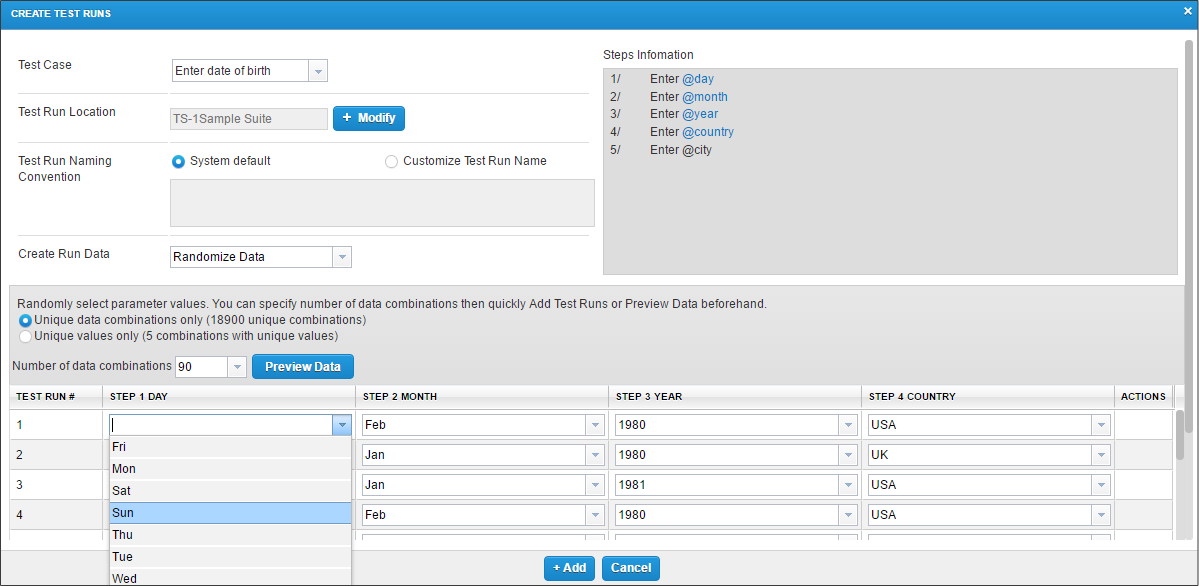Expand the month dropdown in row 1
Viewport: 1199px width, 586px height.
595,425
